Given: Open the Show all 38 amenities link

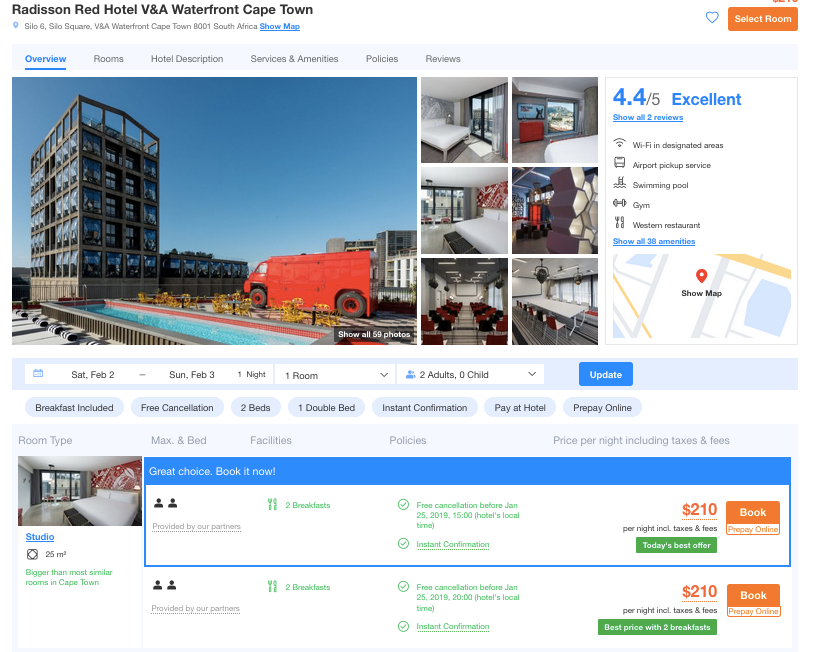Looking at the screenshot, I should click(x=653, y=242).
